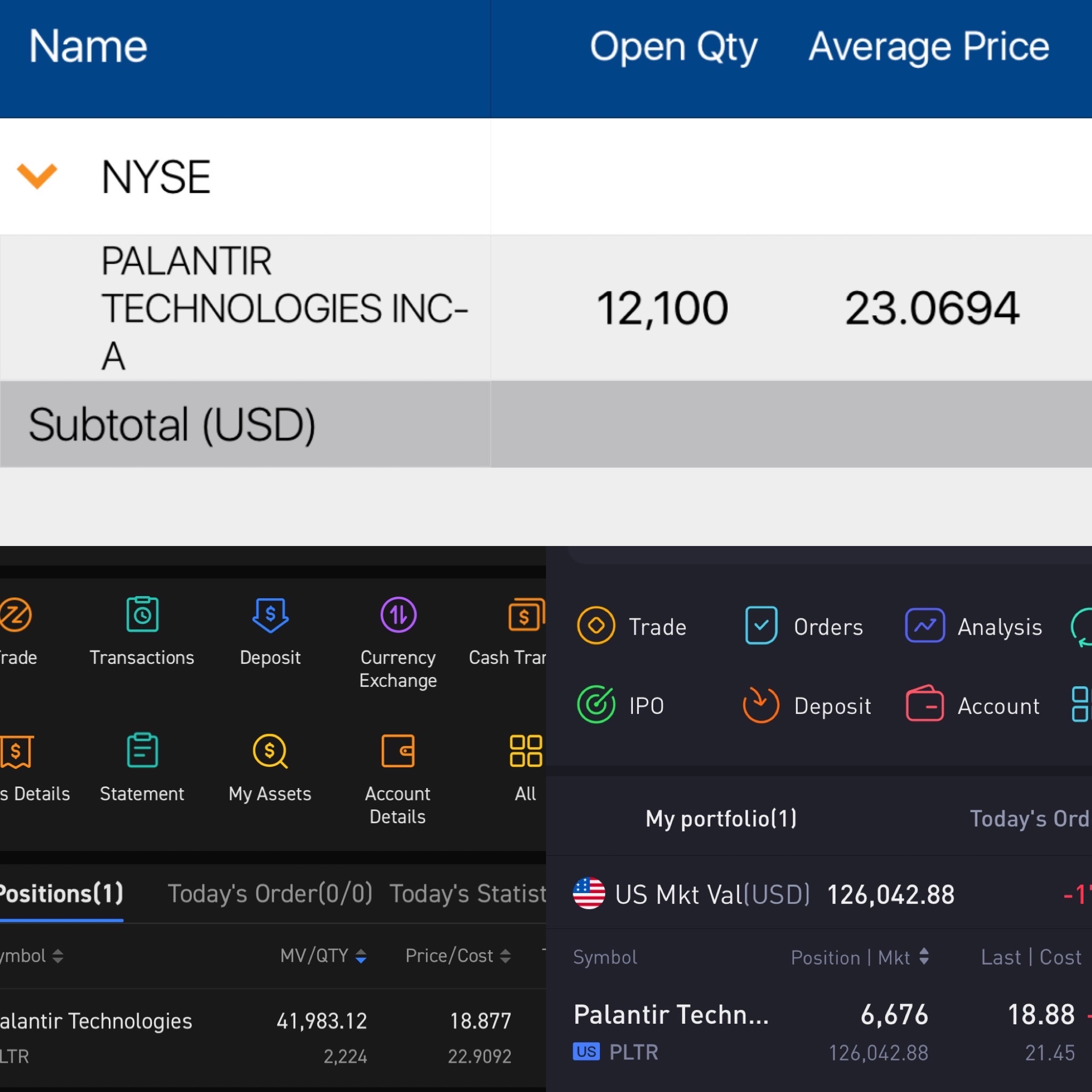Sort by Position | Mkt column arrows
The height and width of the screenshot is (1092, 1092).
pyautogui.click(x=924, y=957)
